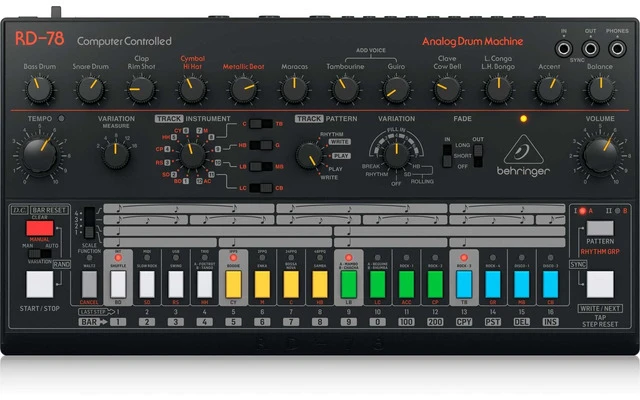Select the Maracas level knob
Screen dimensions: 640x400
[x=294, y=89]
